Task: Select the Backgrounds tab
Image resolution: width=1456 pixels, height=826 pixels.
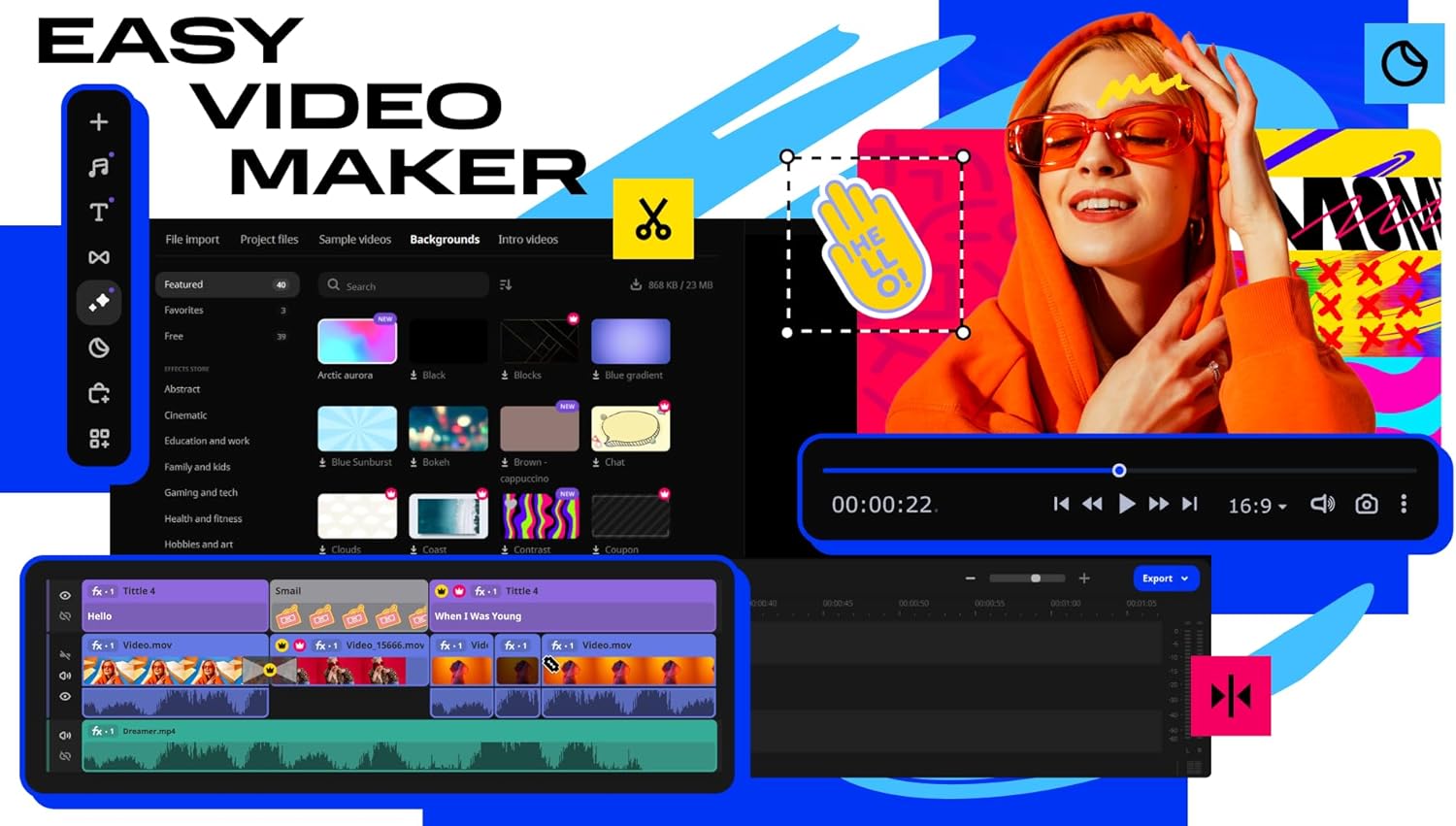Action: pyautogui.click(x=445, y=240)
